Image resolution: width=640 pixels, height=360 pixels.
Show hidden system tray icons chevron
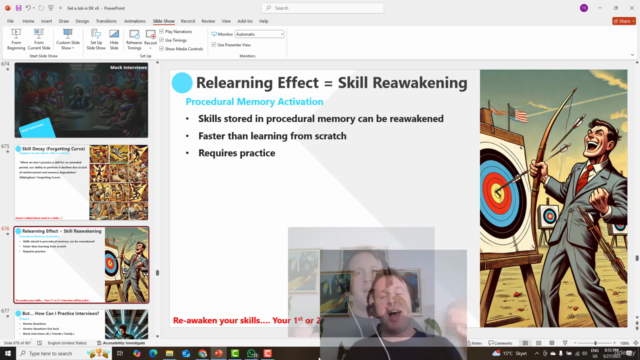537,353
